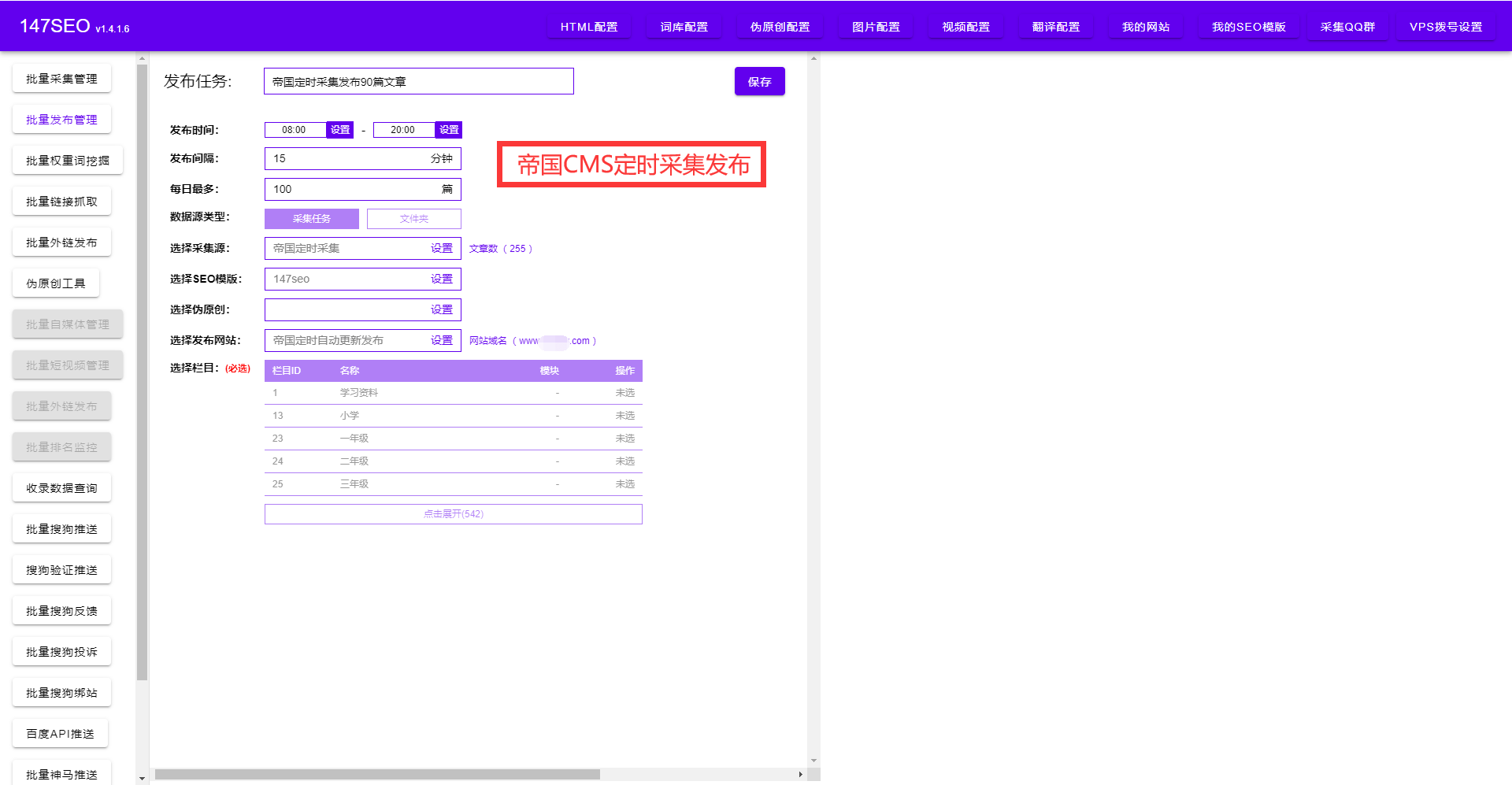Viewport: 1512px width, 785px height.
Task: Choose 采集任务 as data source type
Action: point(312,219)
